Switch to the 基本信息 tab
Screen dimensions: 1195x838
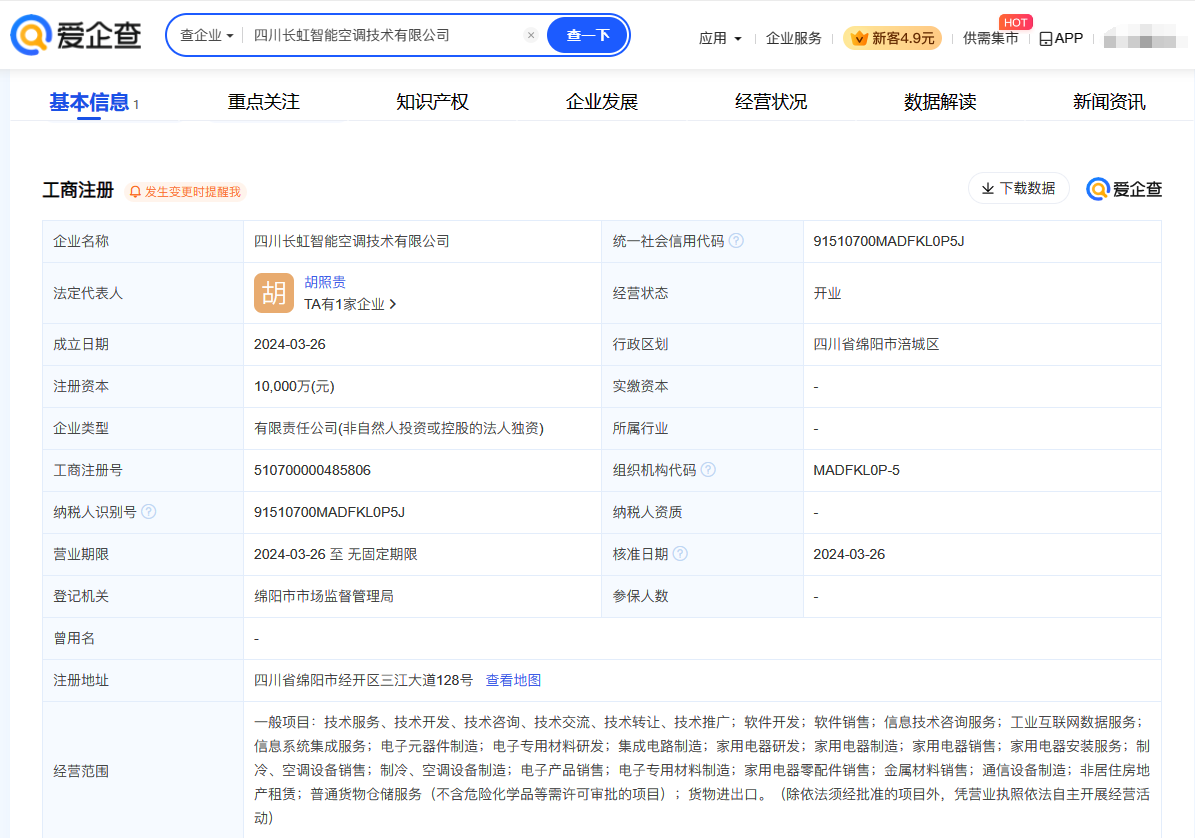pyautogui.click(x=89, y=102)
